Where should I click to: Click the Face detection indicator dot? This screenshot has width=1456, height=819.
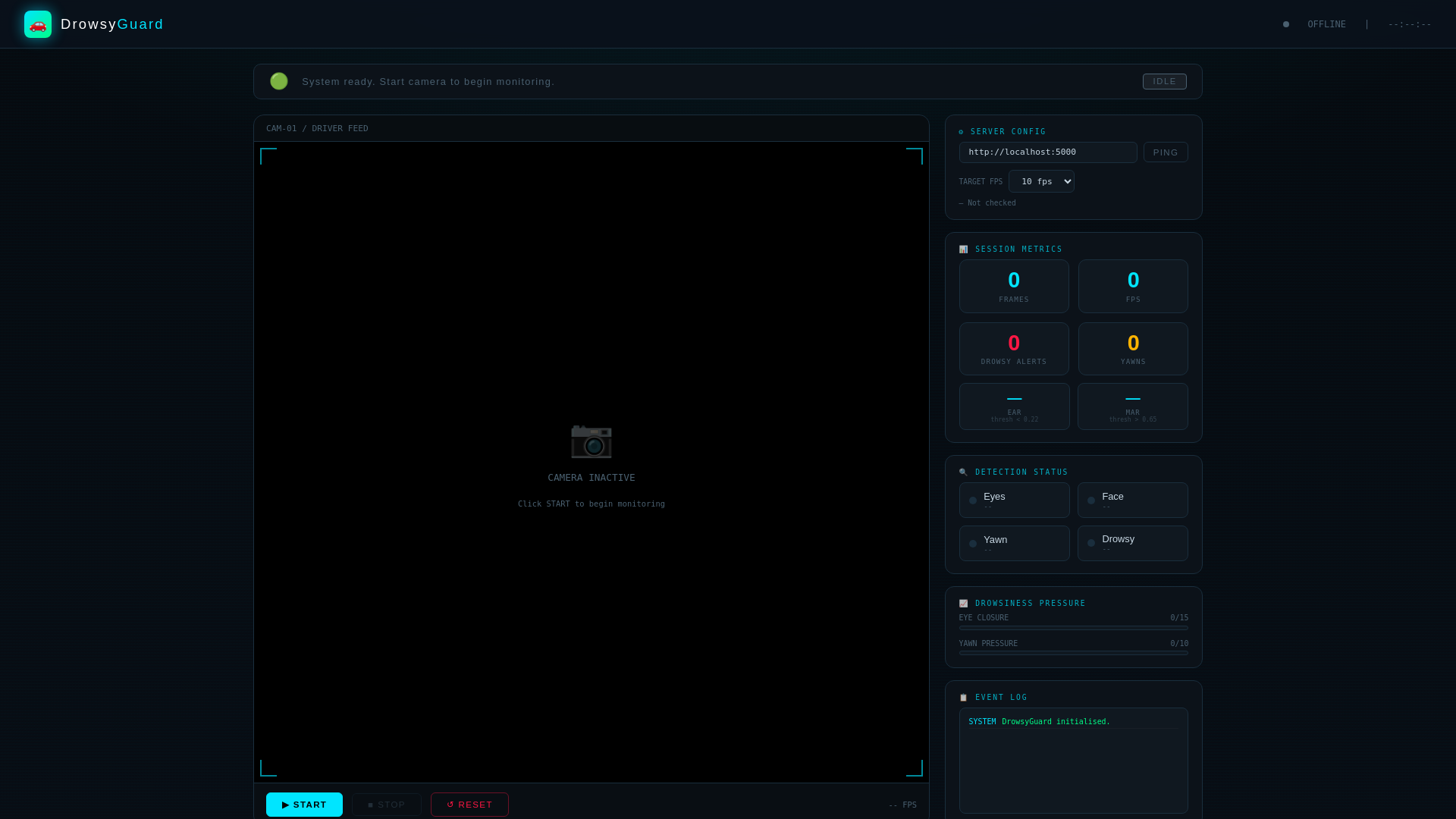[x=1091, y=500]
